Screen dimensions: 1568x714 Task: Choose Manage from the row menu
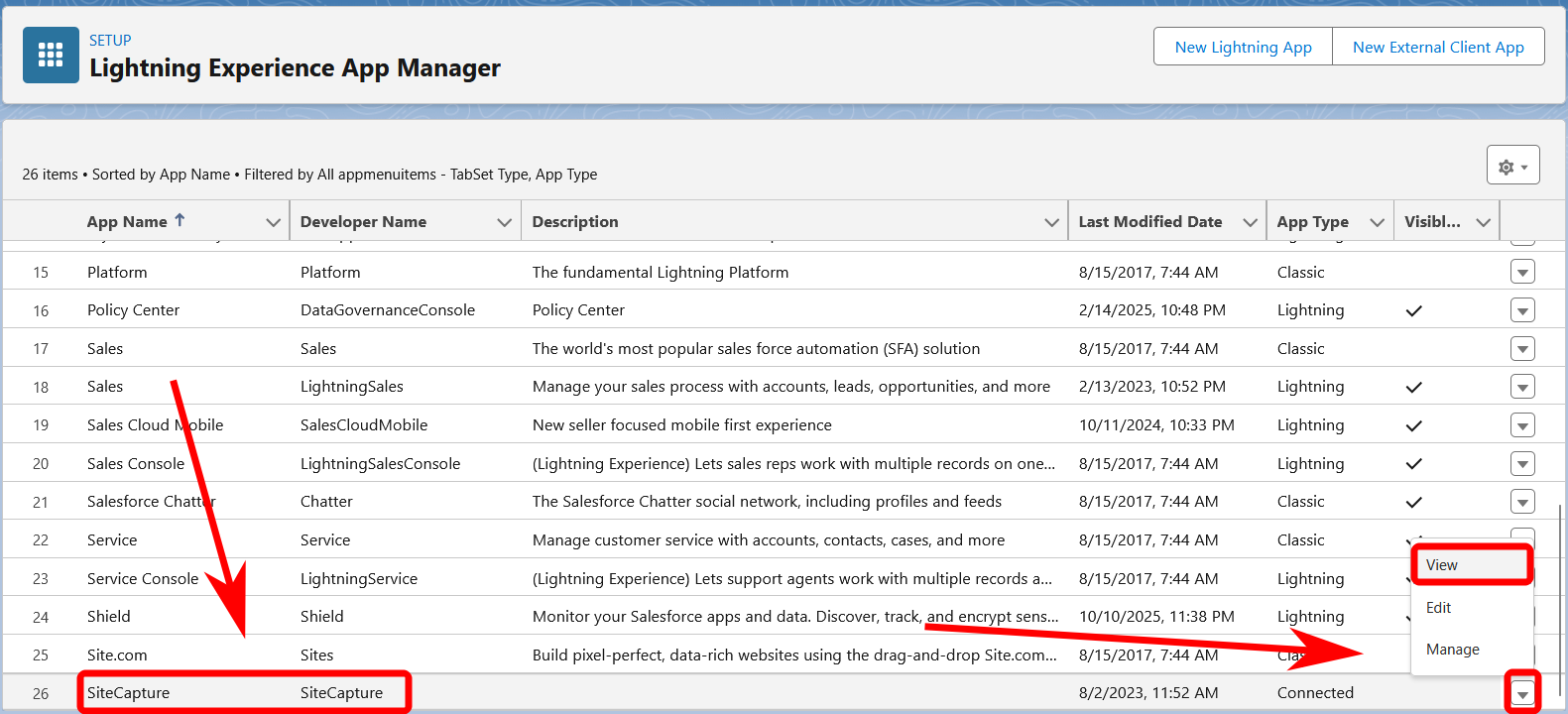[1472, 650]
